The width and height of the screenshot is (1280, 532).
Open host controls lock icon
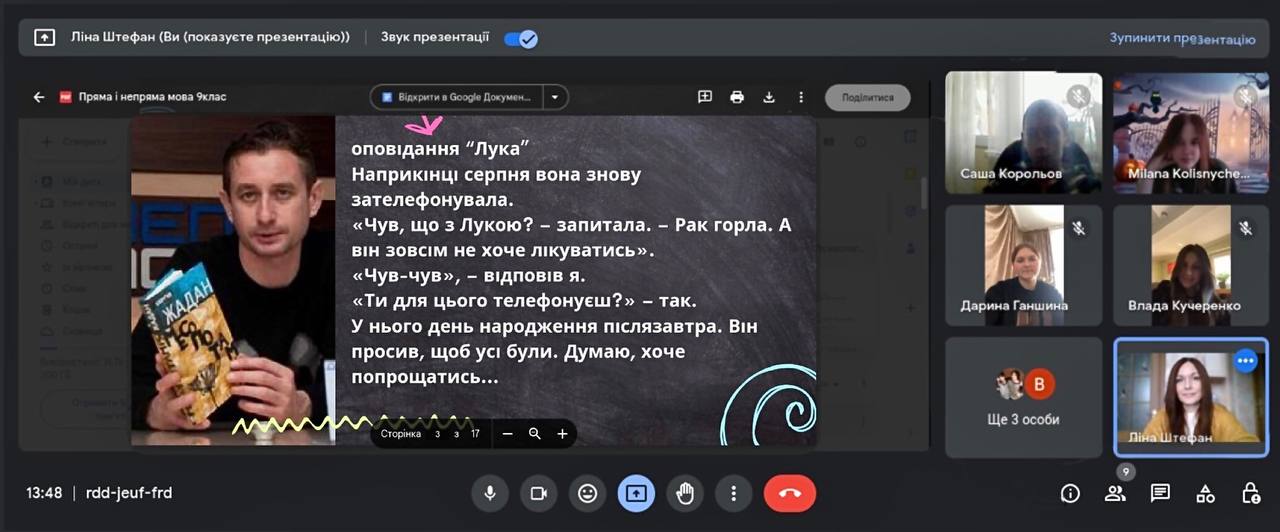[1250, 493]
